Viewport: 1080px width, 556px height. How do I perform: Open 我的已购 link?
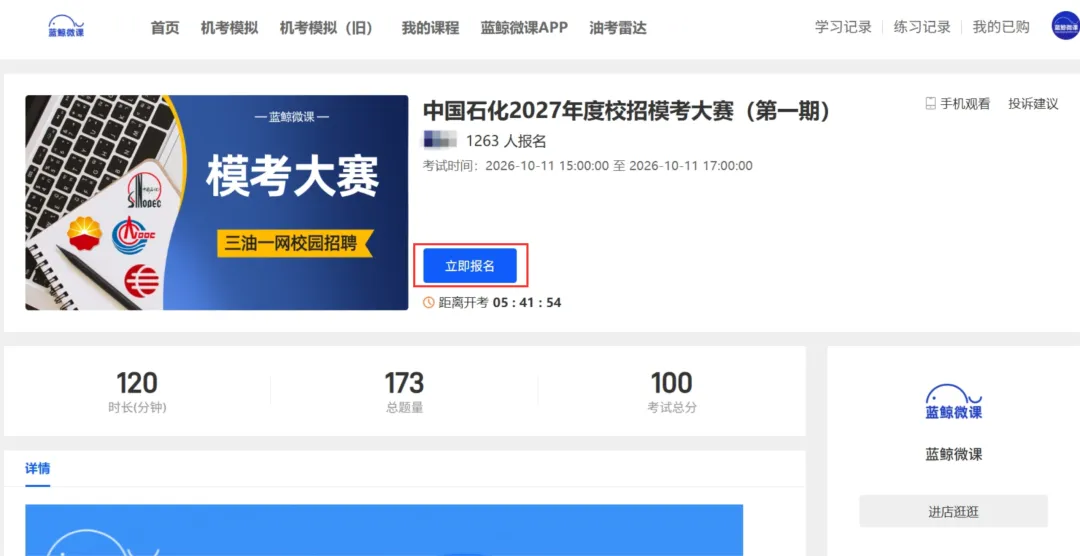[1001, 27]
